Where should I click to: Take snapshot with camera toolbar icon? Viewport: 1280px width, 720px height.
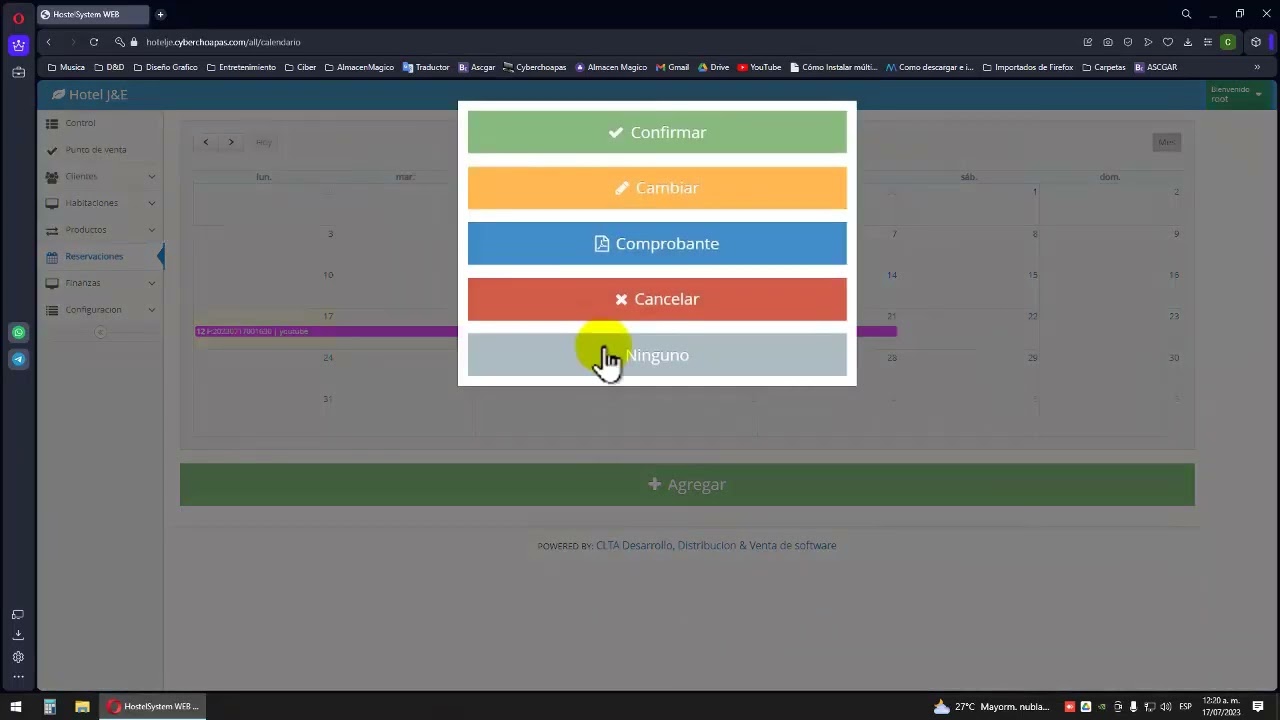1108,42
